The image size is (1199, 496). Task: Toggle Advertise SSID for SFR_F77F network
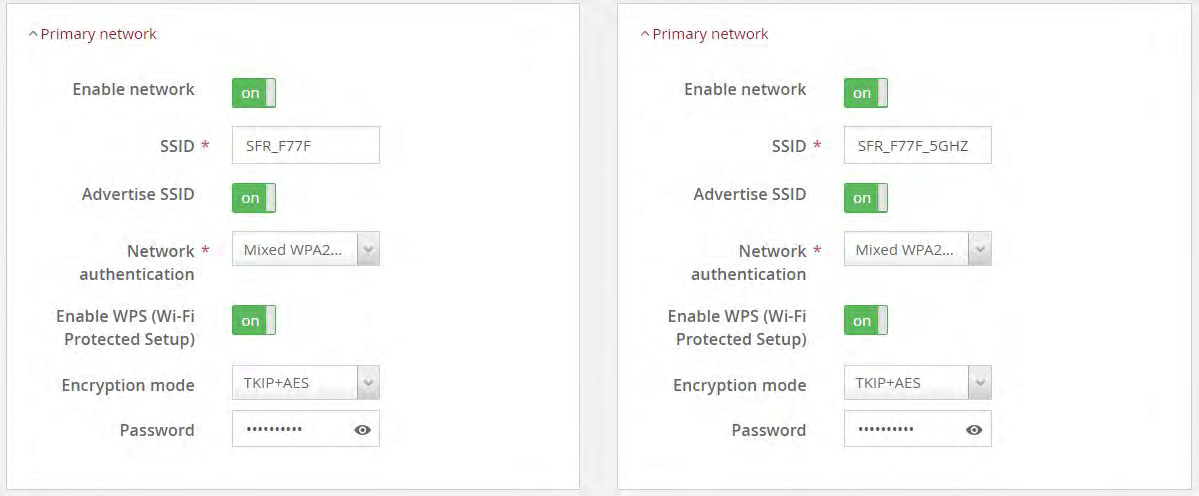[x=254, y=198]
